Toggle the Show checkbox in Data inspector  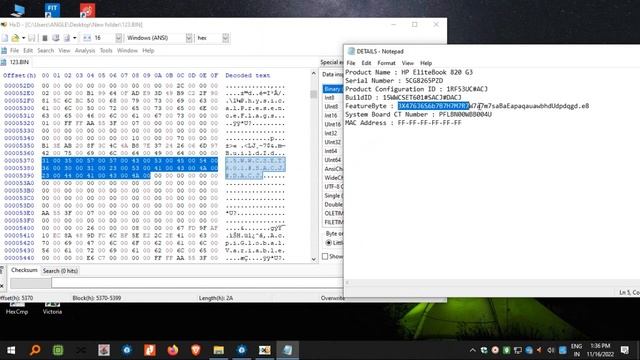(325, 256)
